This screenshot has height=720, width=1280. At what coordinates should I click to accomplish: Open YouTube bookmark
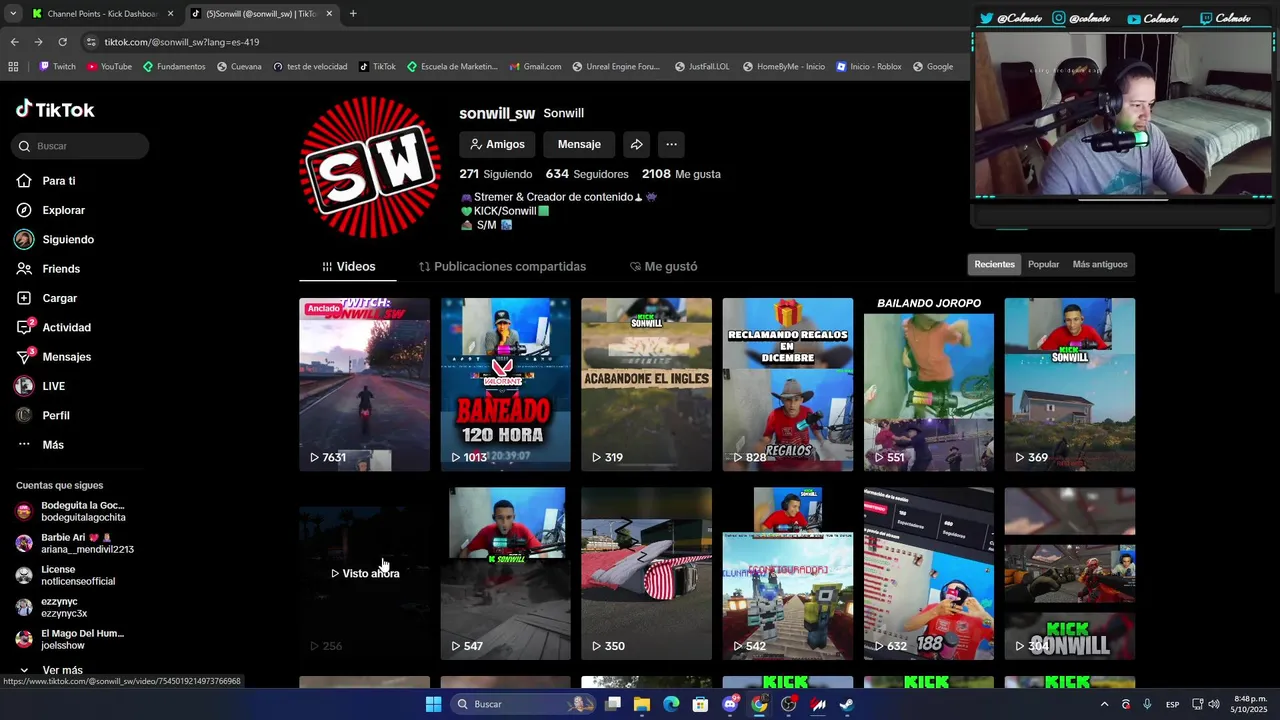click(109, 67)
